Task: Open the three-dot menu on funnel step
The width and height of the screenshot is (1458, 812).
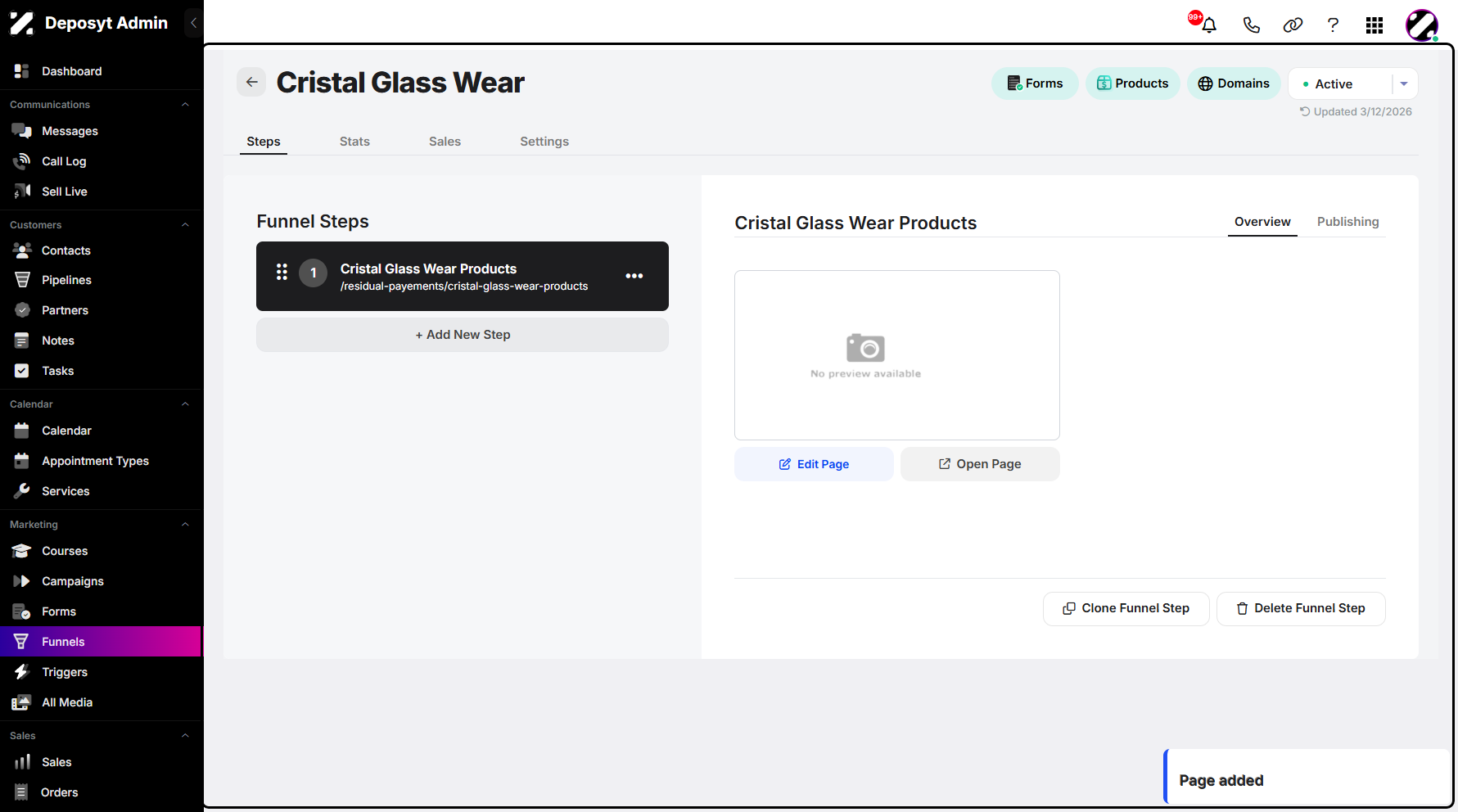Action: pos(634,276)
